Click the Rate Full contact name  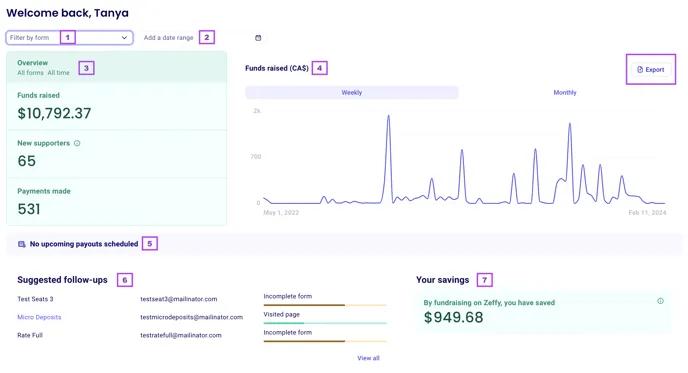point(30,335)
